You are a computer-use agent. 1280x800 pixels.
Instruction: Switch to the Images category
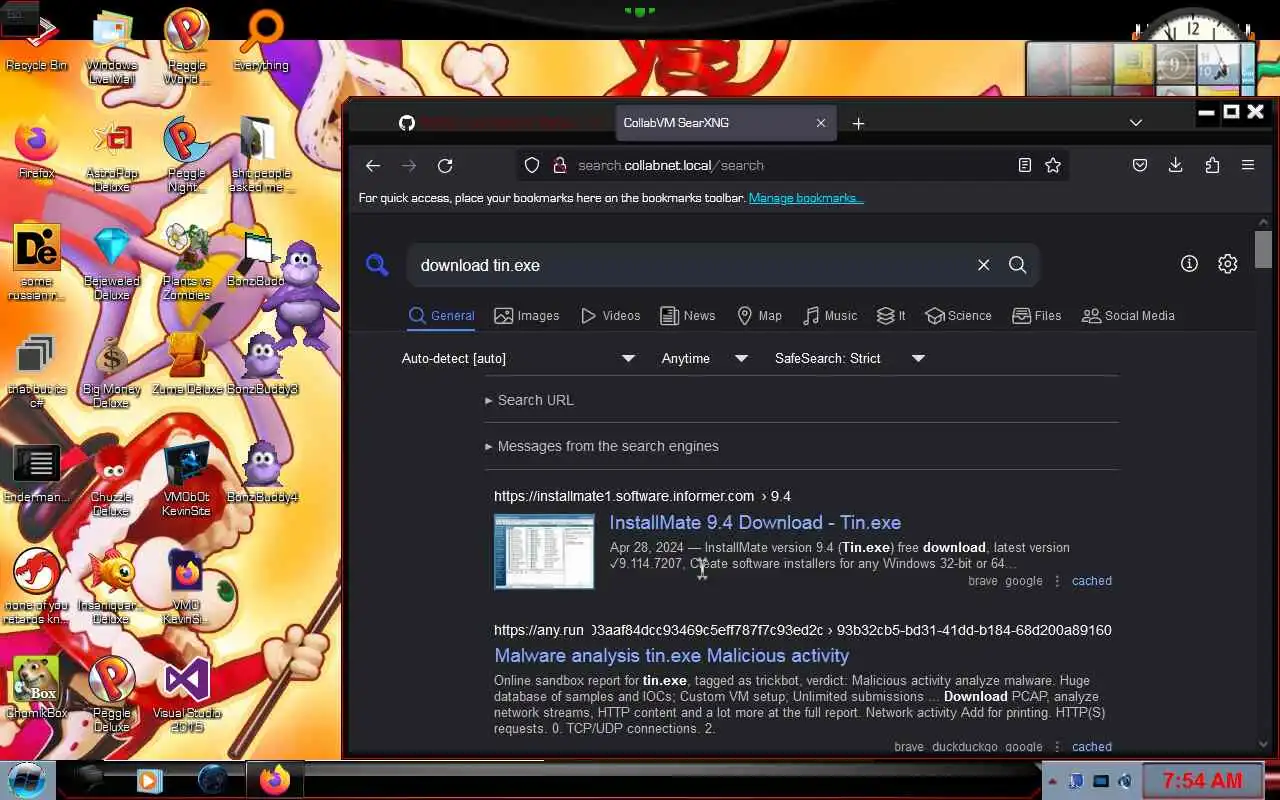[x=527, y=316]
